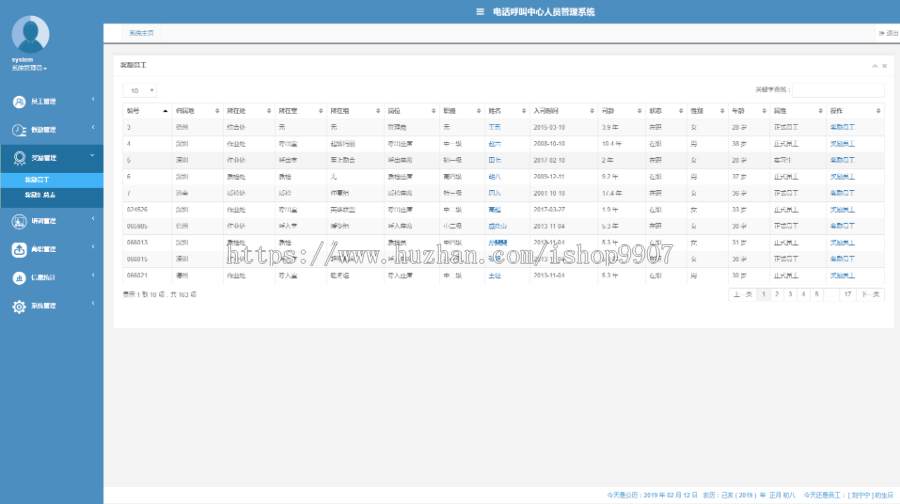Image resolution: width=900 pixels, height=504 pixels.
Task: Click the reward action link in row 066013
Action: coord(842,243)
